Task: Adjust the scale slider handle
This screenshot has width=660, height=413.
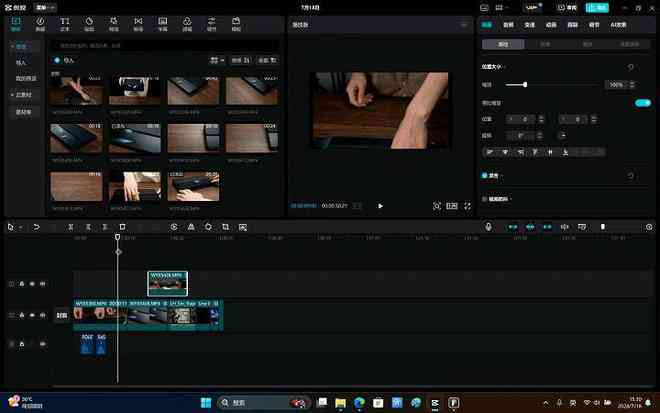Action: coord(525,85)
